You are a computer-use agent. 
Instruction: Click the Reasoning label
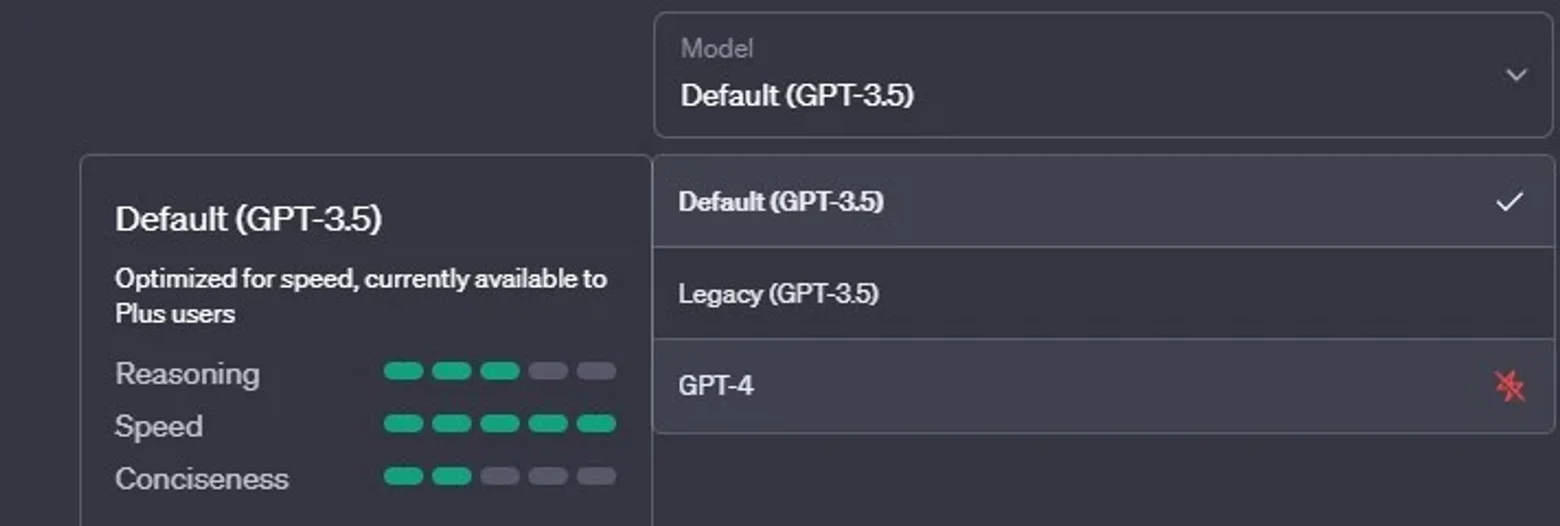tap(187, 374)
